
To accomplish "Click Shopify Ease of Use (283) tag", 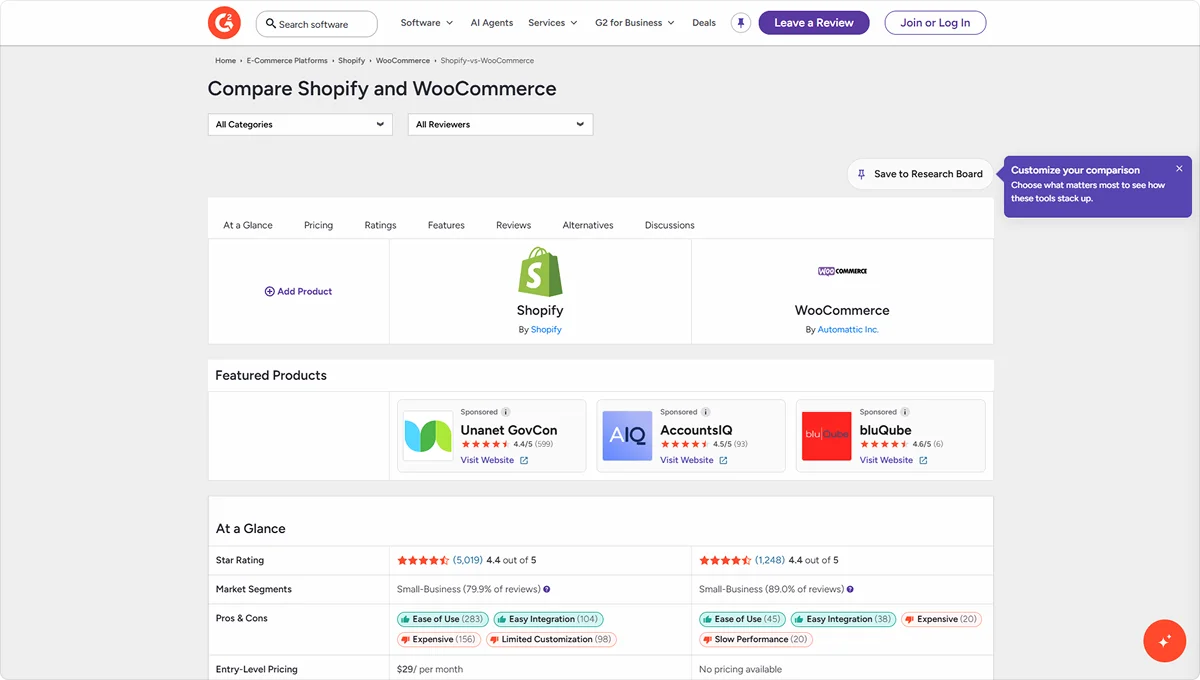I will (x=443, y=619).
